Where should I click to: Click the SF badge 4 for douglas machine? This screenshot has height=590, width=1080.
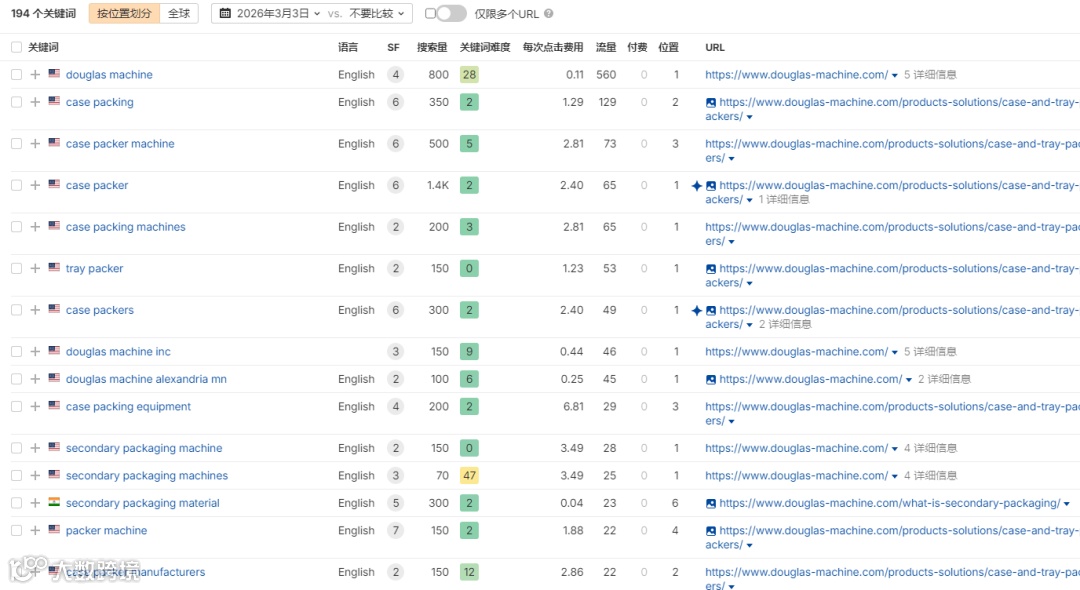click(395, 74)
